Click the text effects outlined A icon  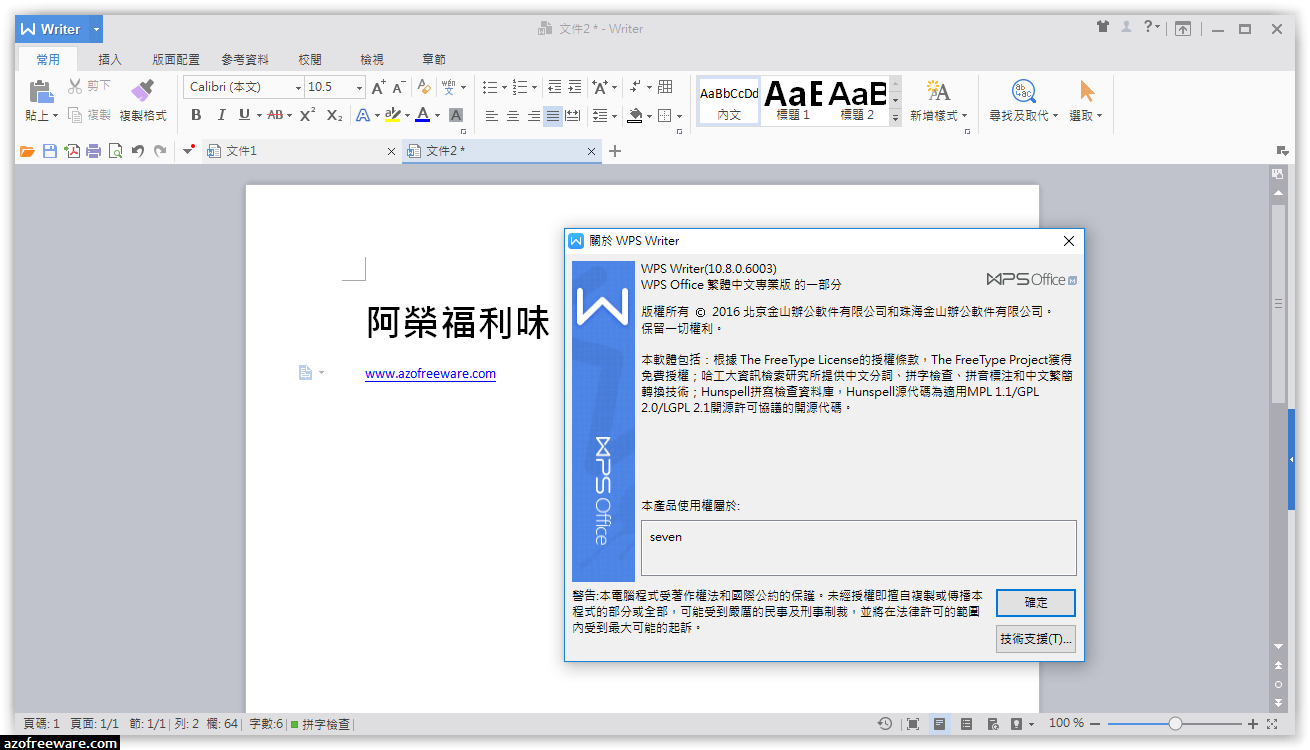coord(363,115)
